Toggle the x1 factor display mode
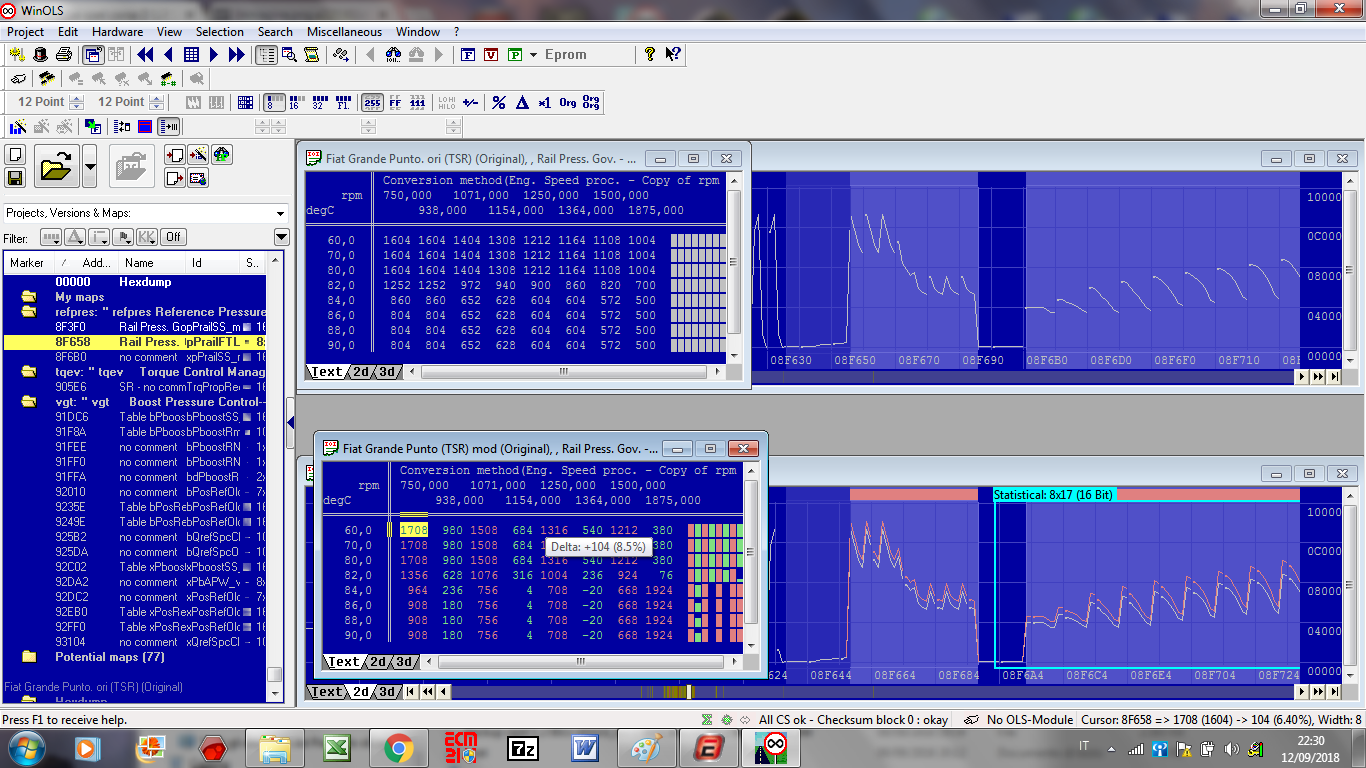 pos(544,102)
